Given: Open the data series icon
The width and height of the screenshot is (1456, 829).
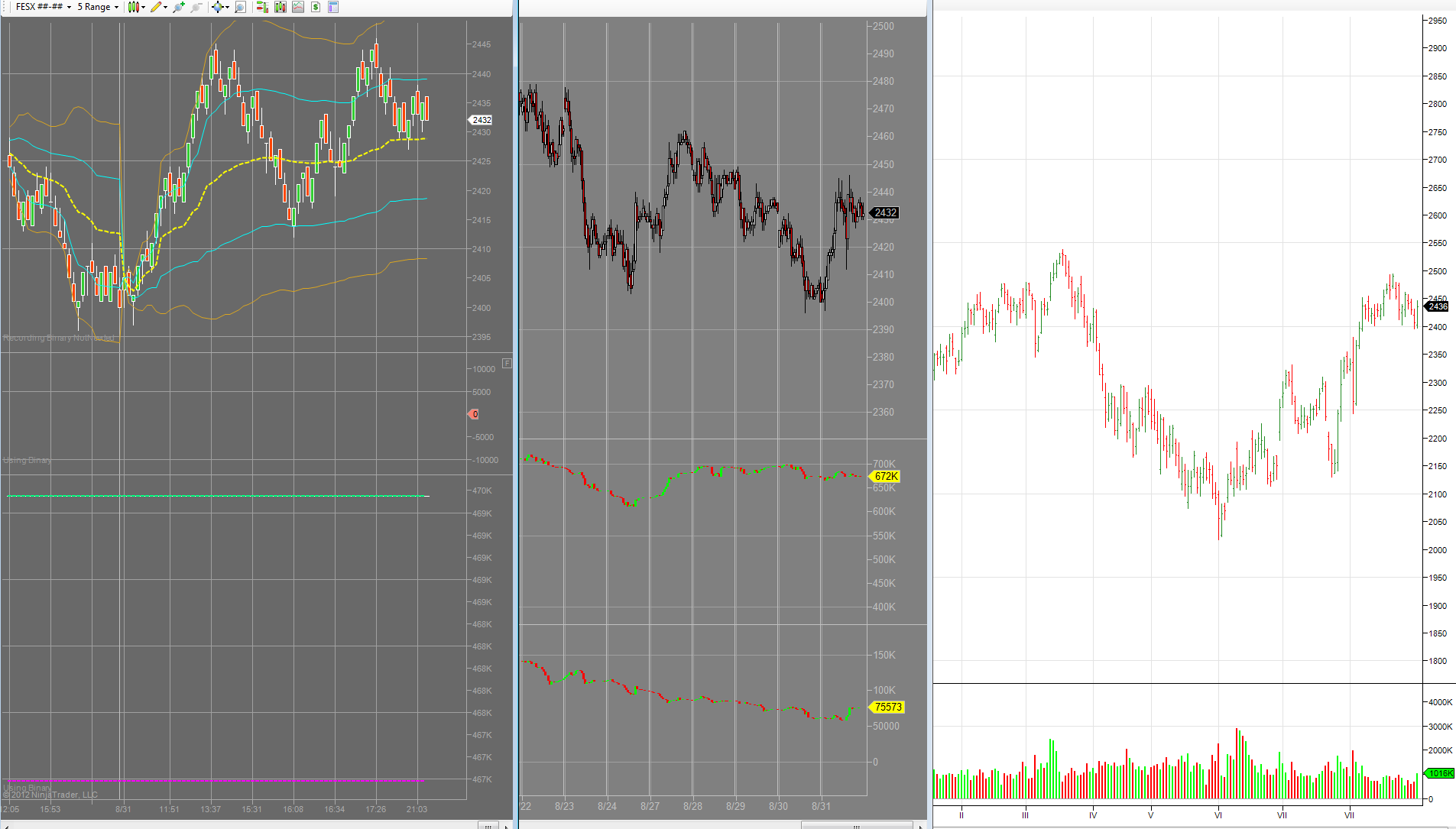Looking at the screenshot, I should coord(280,7).
